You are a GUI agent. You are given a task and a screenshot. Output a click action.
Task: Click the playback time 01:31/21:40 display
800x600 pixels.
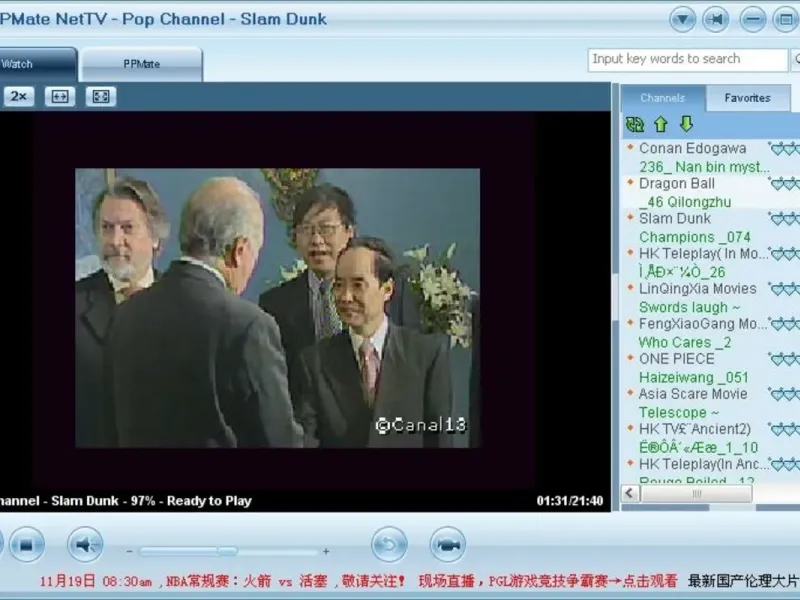569,501
